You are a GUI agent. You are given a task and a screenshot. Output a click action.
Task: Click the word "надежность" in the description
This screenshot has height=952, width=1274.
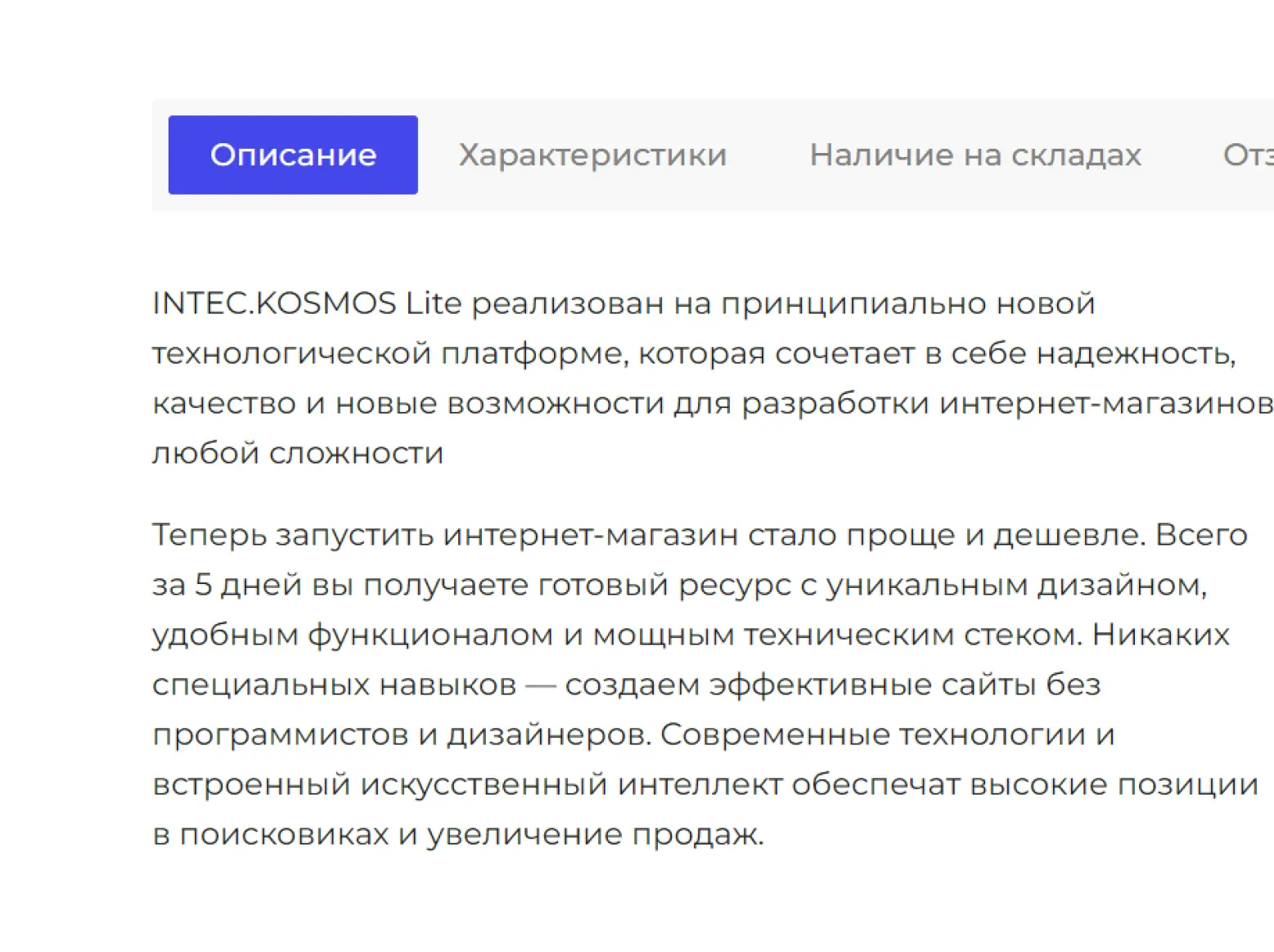click(1134, 353)
